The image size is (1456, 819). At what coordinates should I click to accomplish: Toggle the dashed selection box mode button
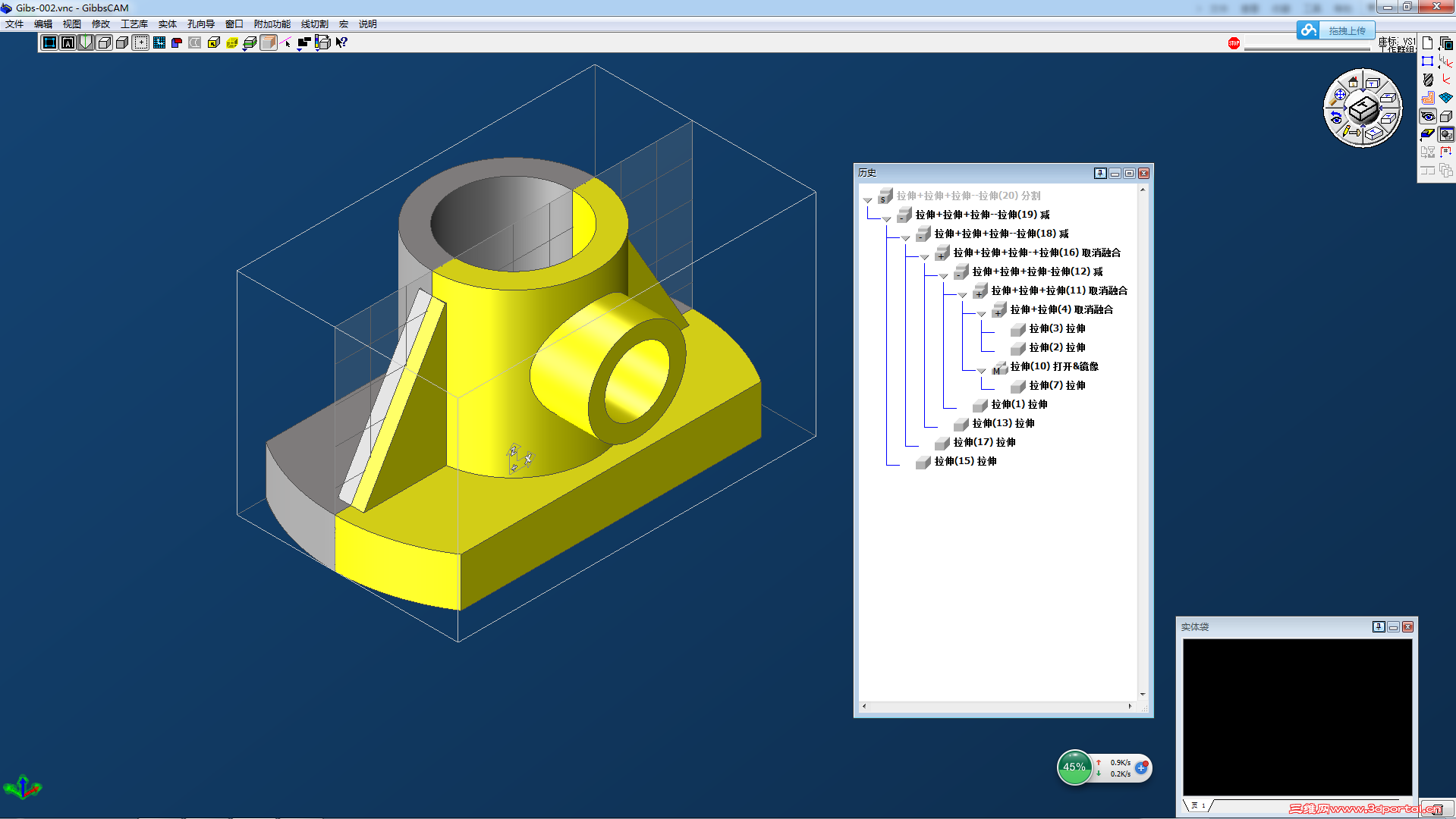click(140, 42)
